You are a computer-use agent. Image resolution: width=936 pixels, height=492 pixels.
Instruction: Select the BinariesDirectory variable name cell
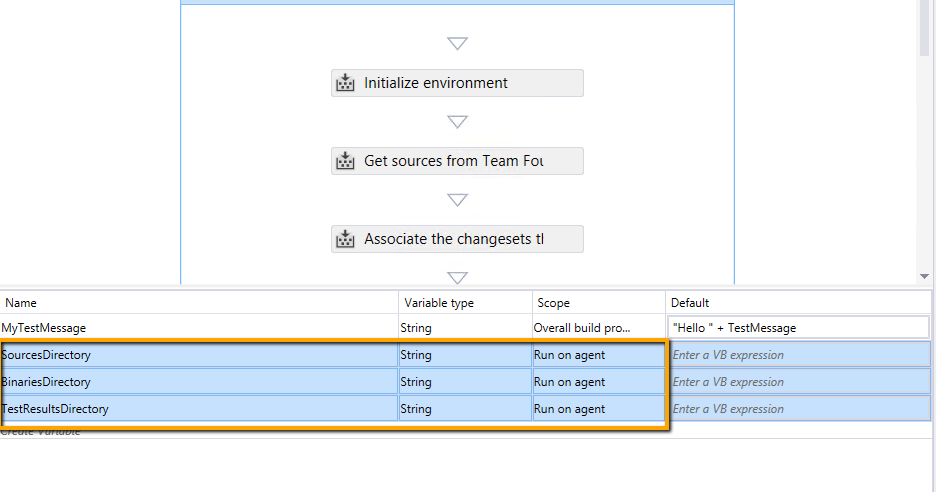tap(199, 382)
